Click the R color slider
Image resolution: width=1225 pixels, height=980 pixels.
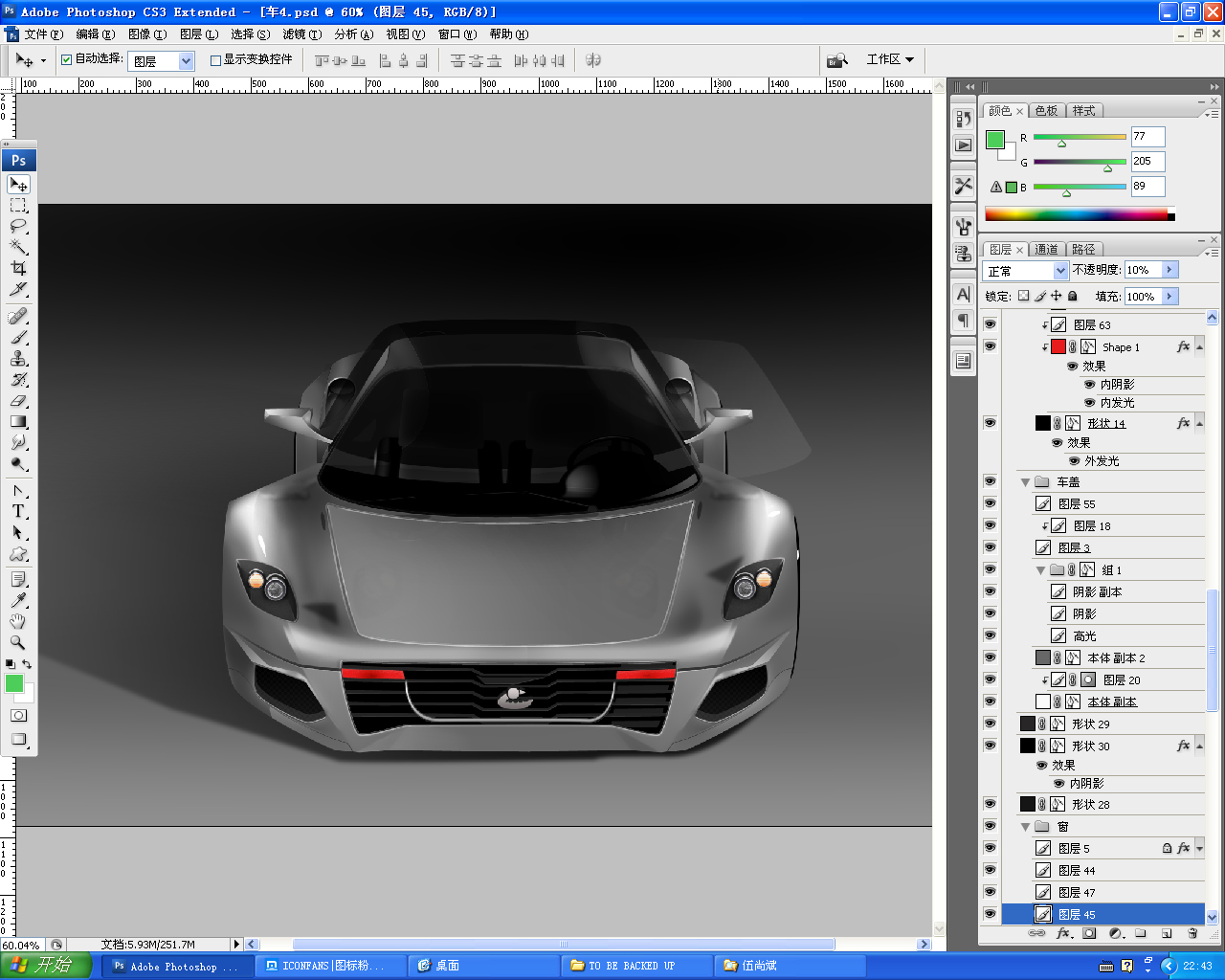1080,138
